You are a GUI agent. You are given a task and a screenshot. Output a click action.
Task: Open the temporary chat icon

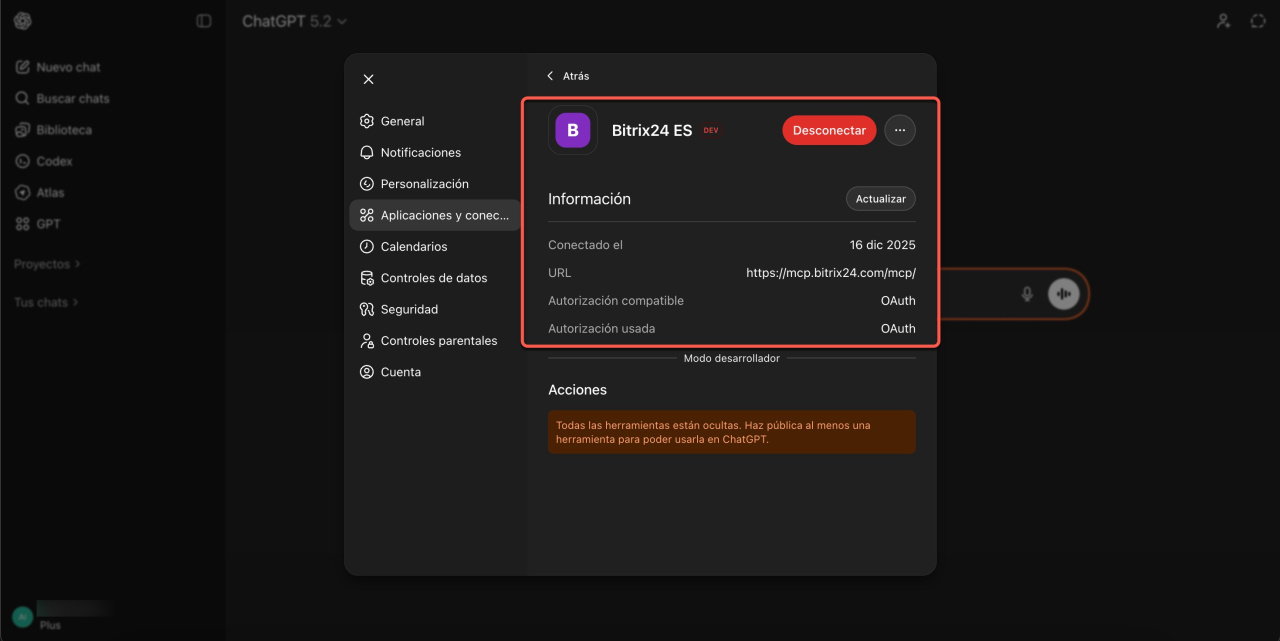point(1258,21)
